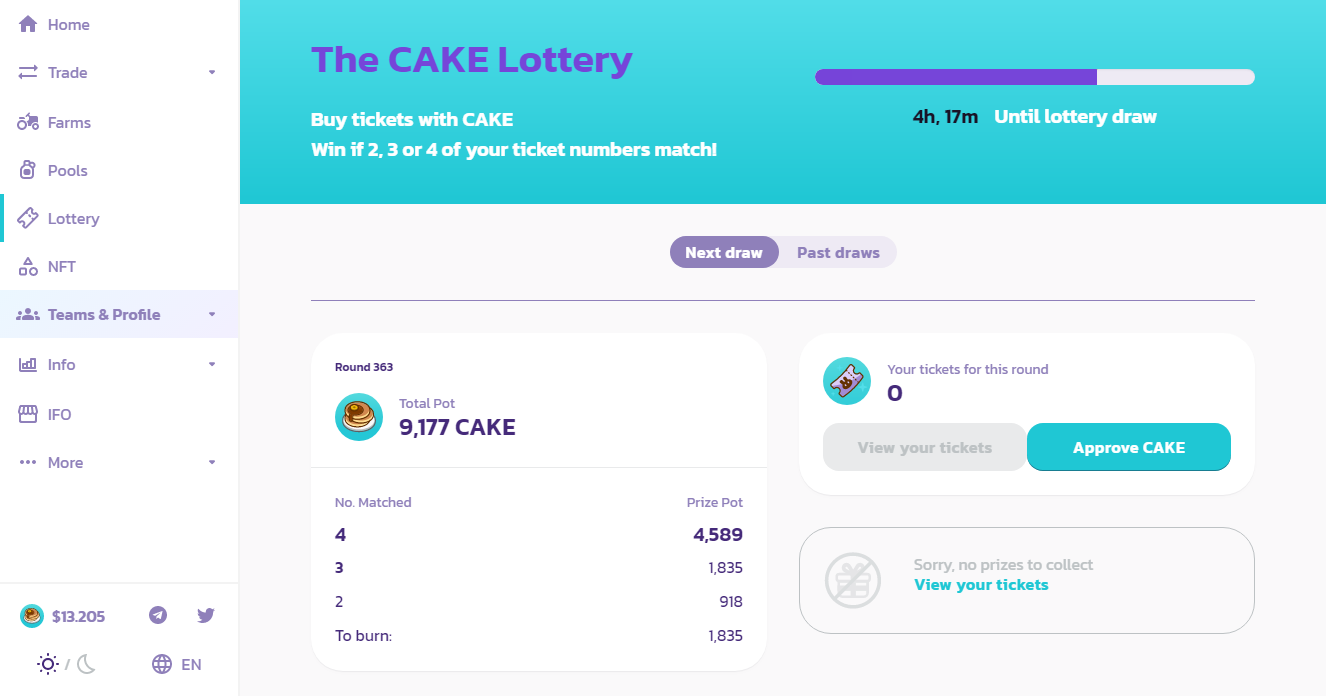
Task: Toggle to Past draws view
Action: [838, 252]
